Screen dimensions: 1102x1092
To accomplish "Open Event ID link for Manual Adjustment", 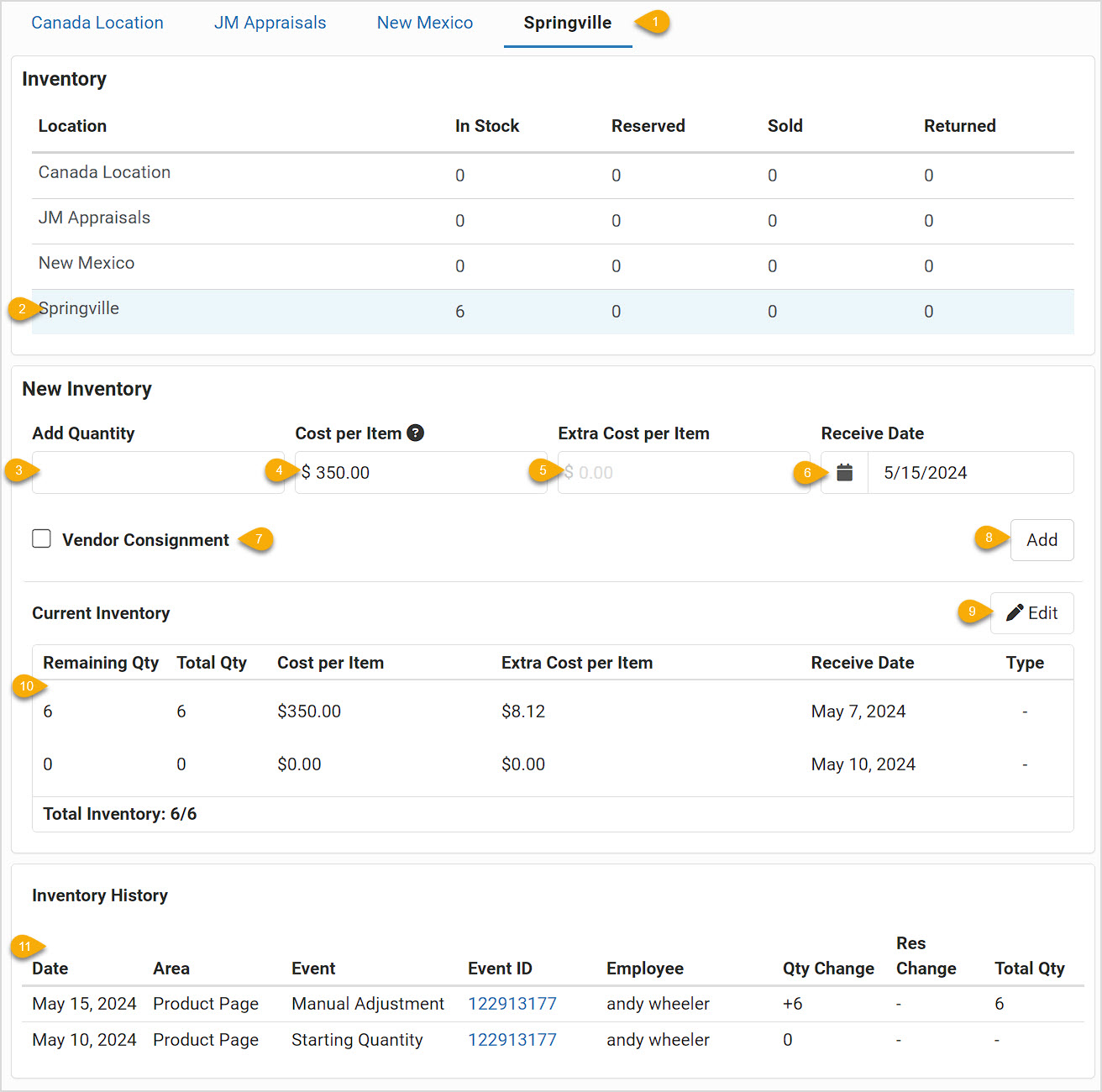I will (x=512, y=1004).
